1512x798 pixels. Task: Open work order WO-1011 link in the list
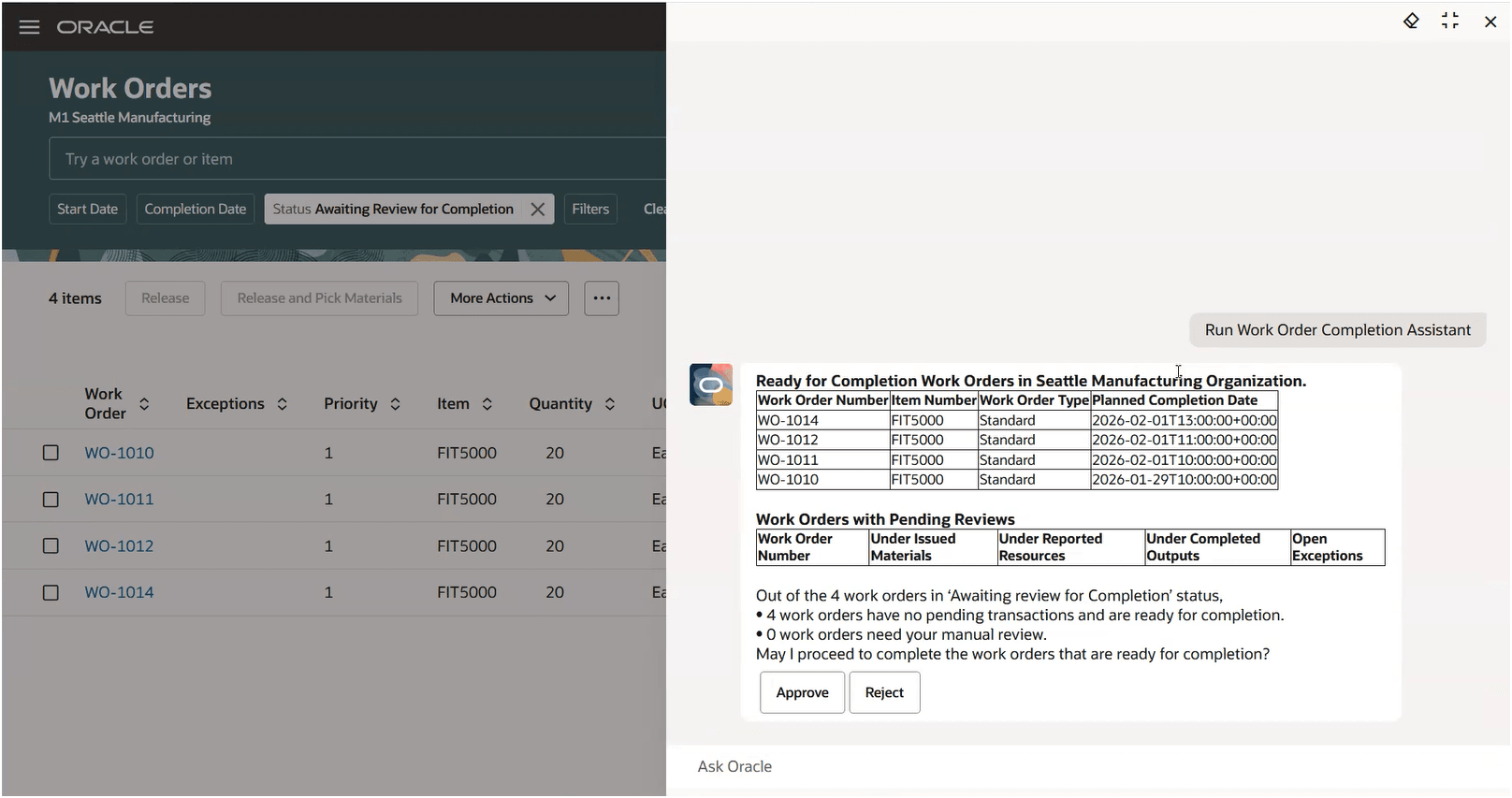coord(119,500)
